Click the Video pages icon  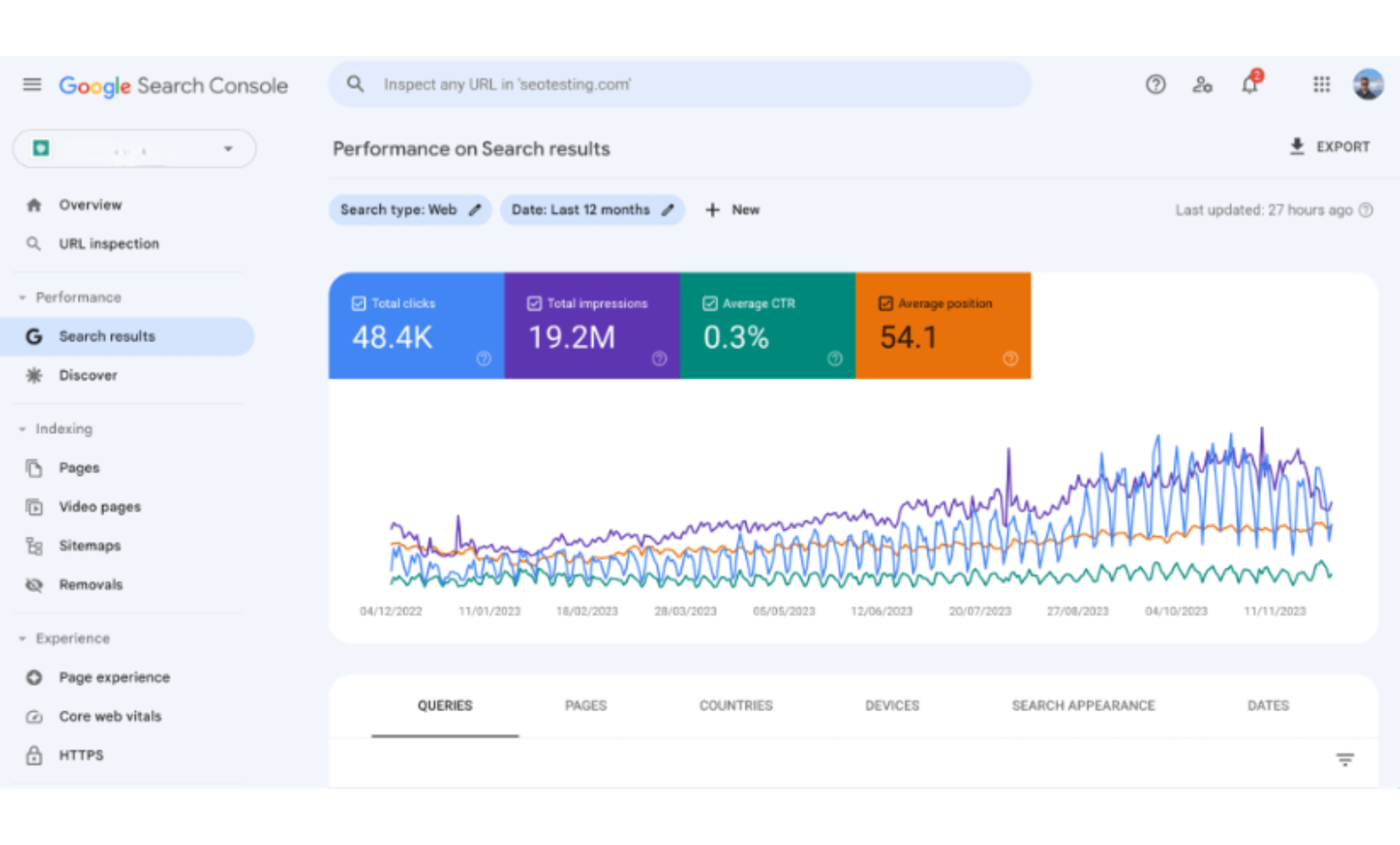tap(34, 506)
